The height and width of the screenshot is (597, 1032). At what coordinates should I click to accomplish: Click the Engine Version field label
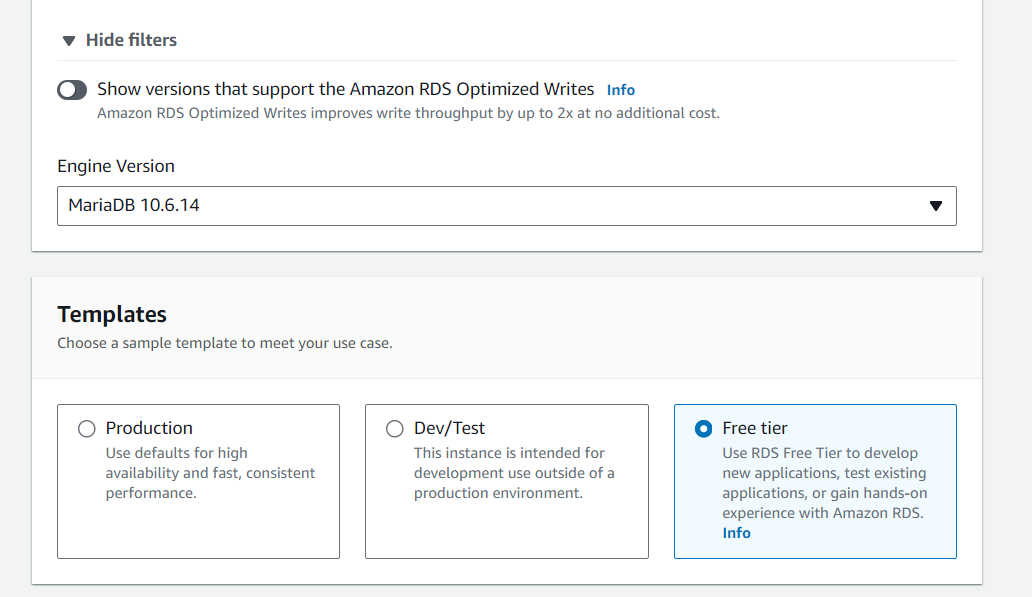click(x=116, y=166)
